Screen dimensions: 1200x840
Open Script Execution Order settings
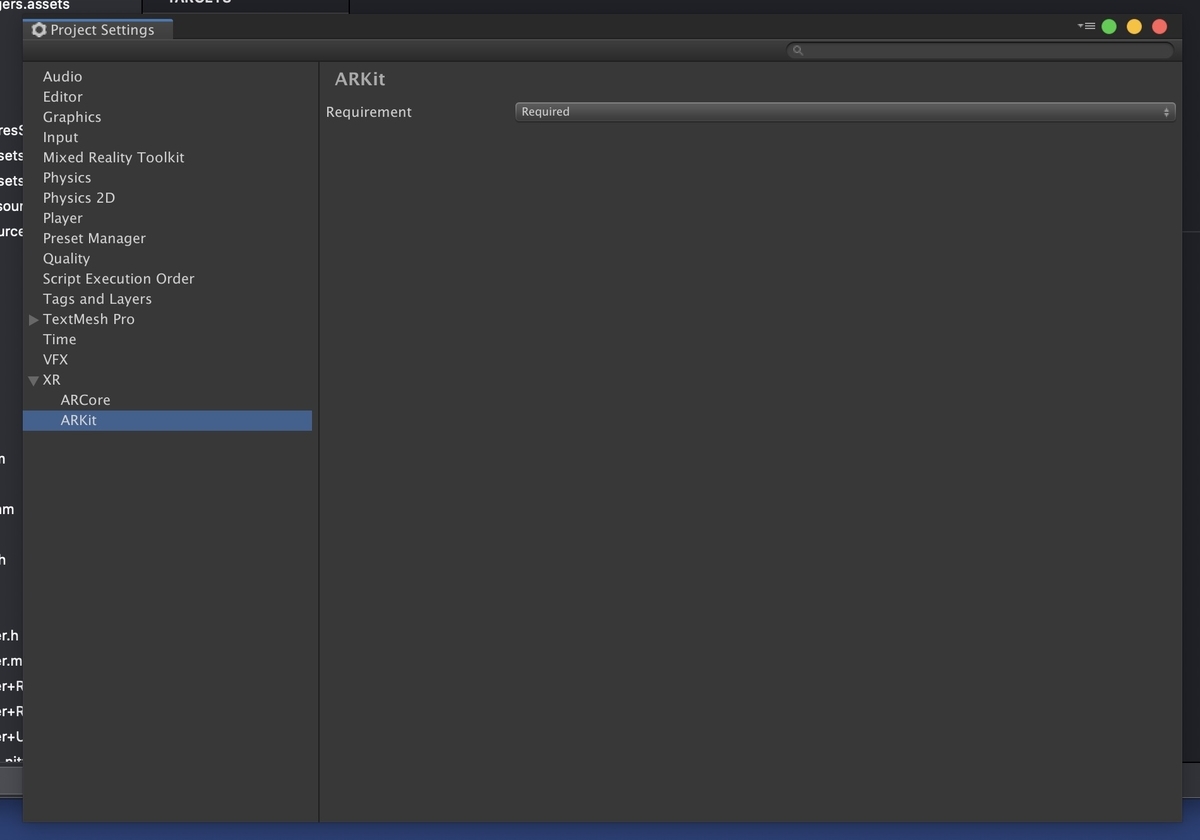pos(118,278)
